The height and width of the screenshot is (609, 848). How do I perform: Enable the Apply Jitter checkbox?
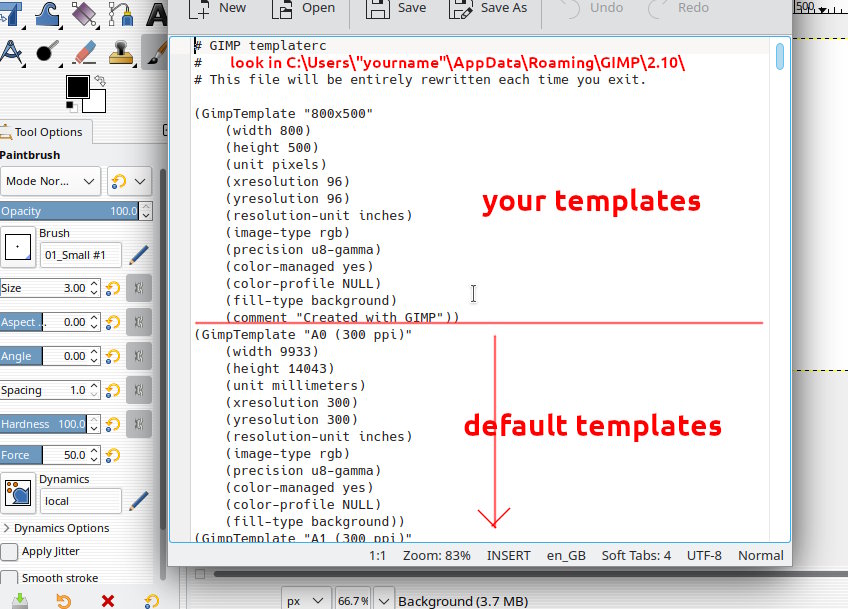coord(9,552)
